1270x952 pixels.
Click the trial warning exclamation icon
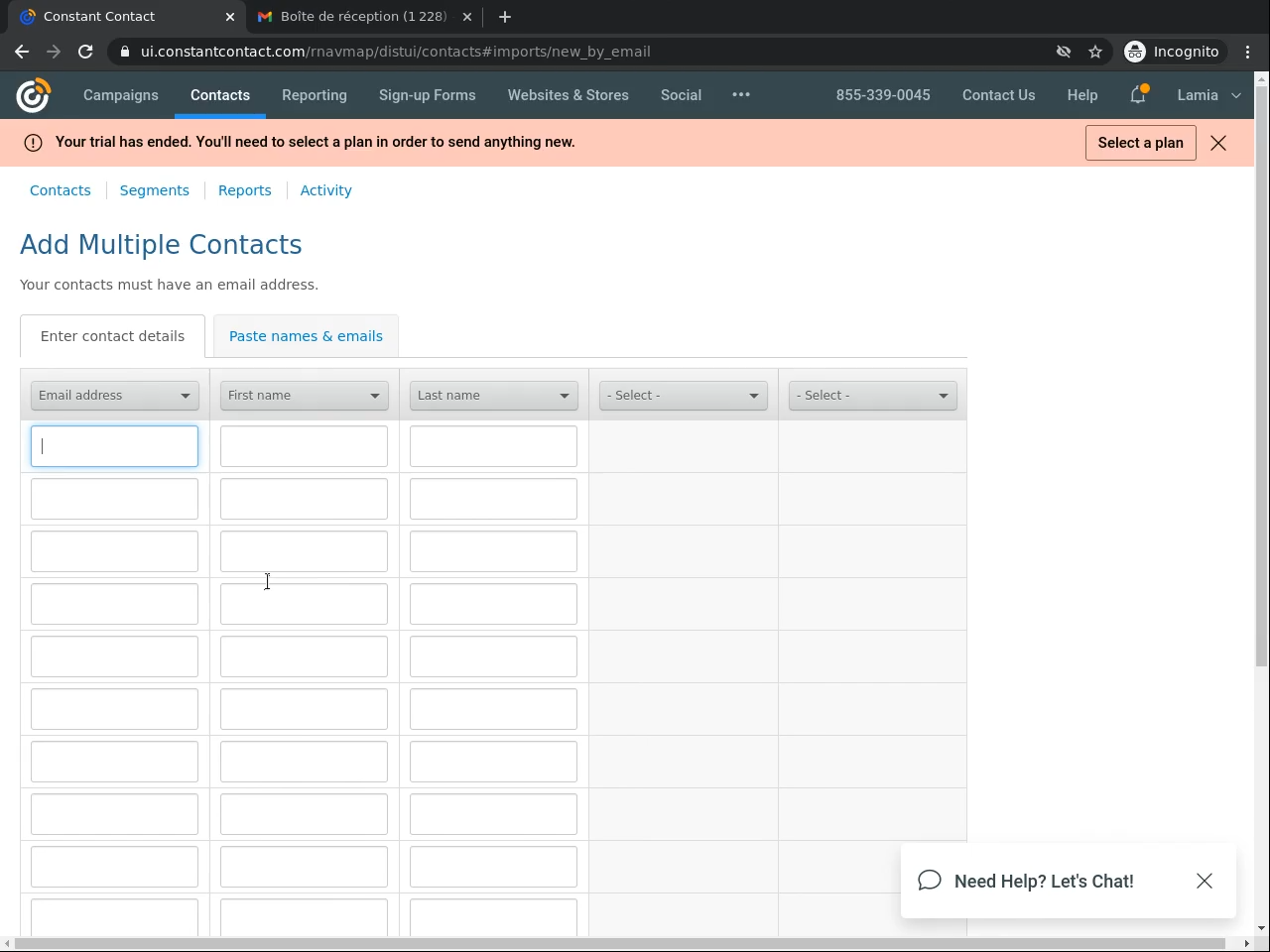click(33, 143)
